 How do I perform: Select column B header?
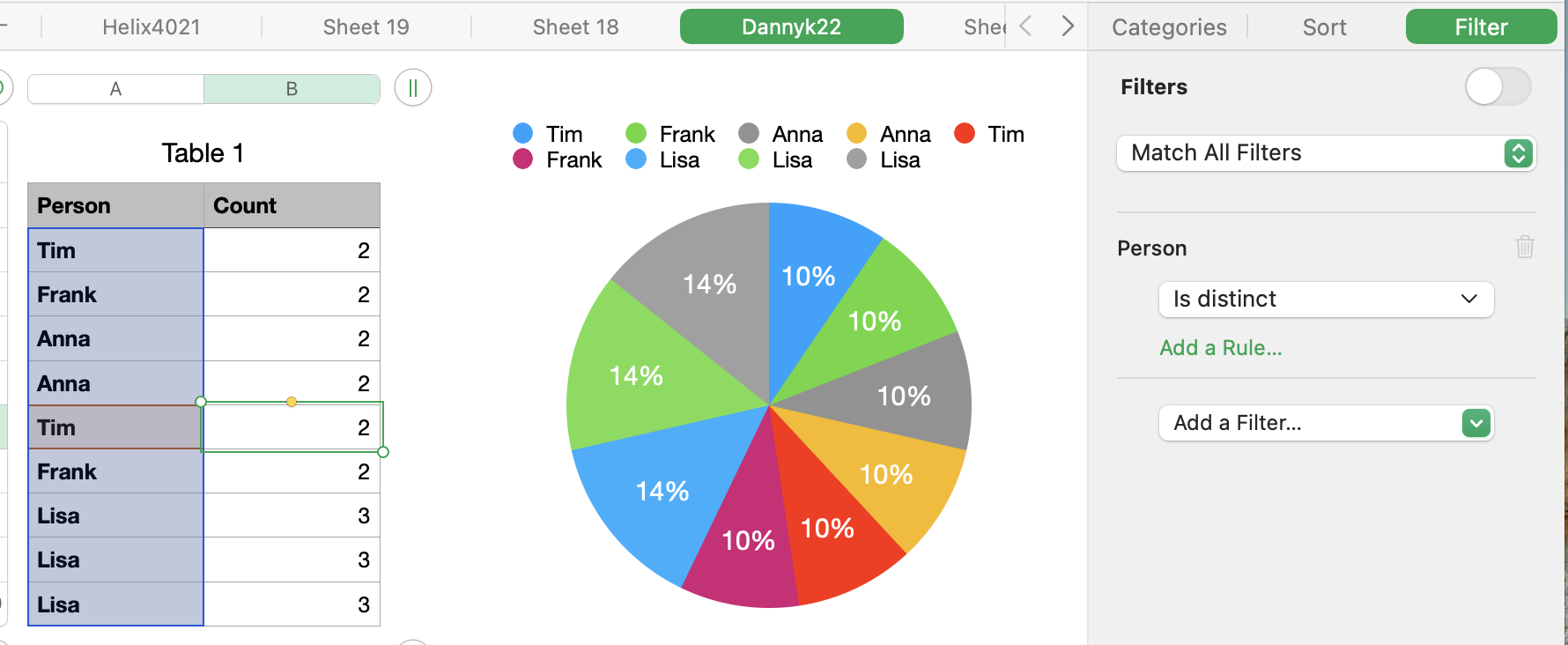coord(292,89)
